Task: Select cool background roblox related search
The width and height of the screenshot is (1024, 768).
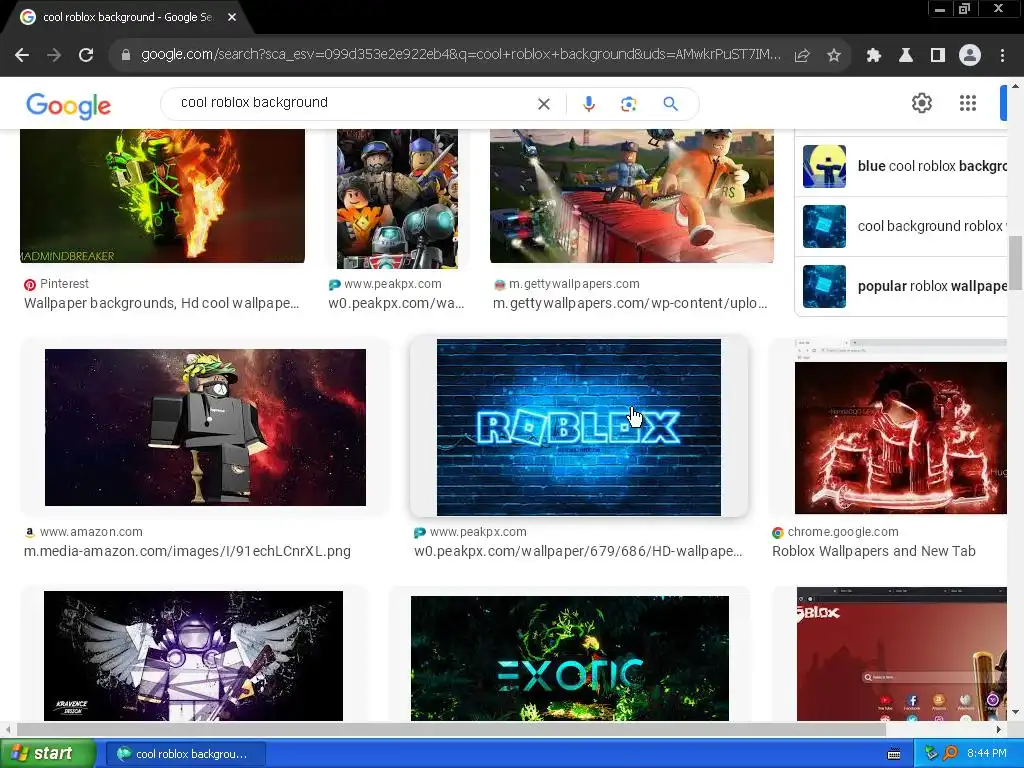Action: (901, 226)
